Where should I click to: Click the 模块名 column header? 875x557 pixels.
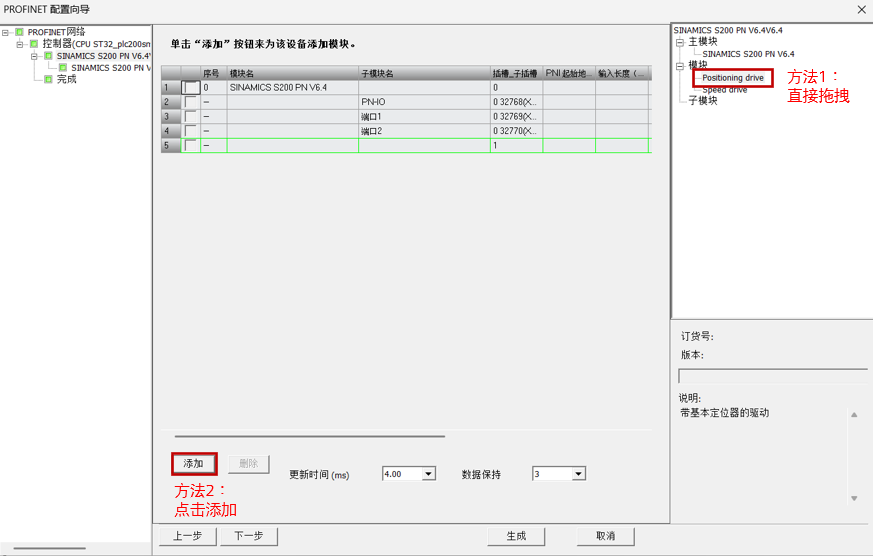tap(292, 74)
